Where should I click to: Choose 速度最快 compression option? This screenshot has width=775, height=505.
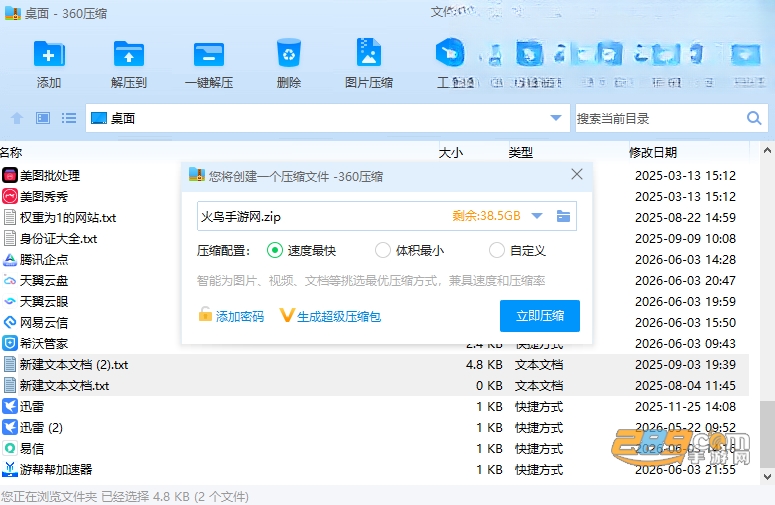[301, 251]
